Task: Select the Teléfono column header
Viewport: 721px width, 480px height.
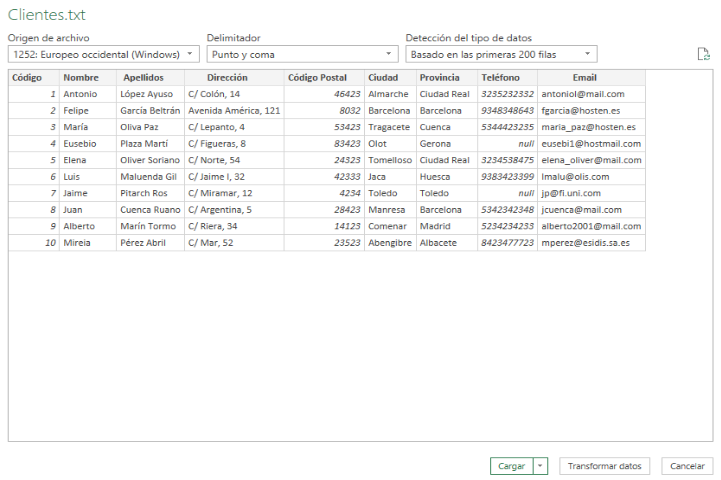Action: click(x=508, y=78)
